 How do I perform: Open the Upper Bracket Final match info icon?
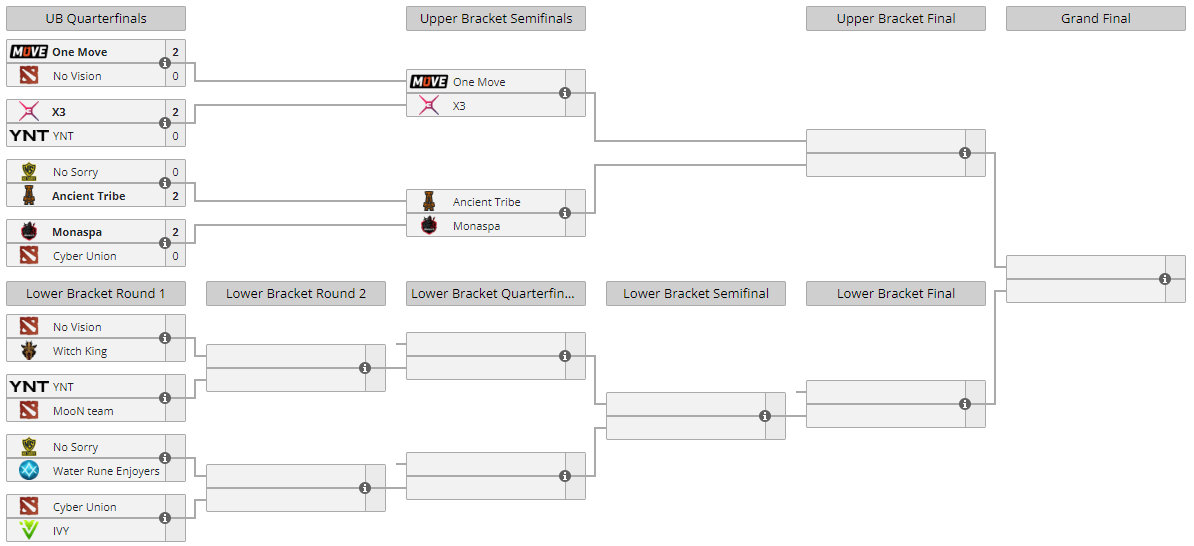tap(965, 153)
